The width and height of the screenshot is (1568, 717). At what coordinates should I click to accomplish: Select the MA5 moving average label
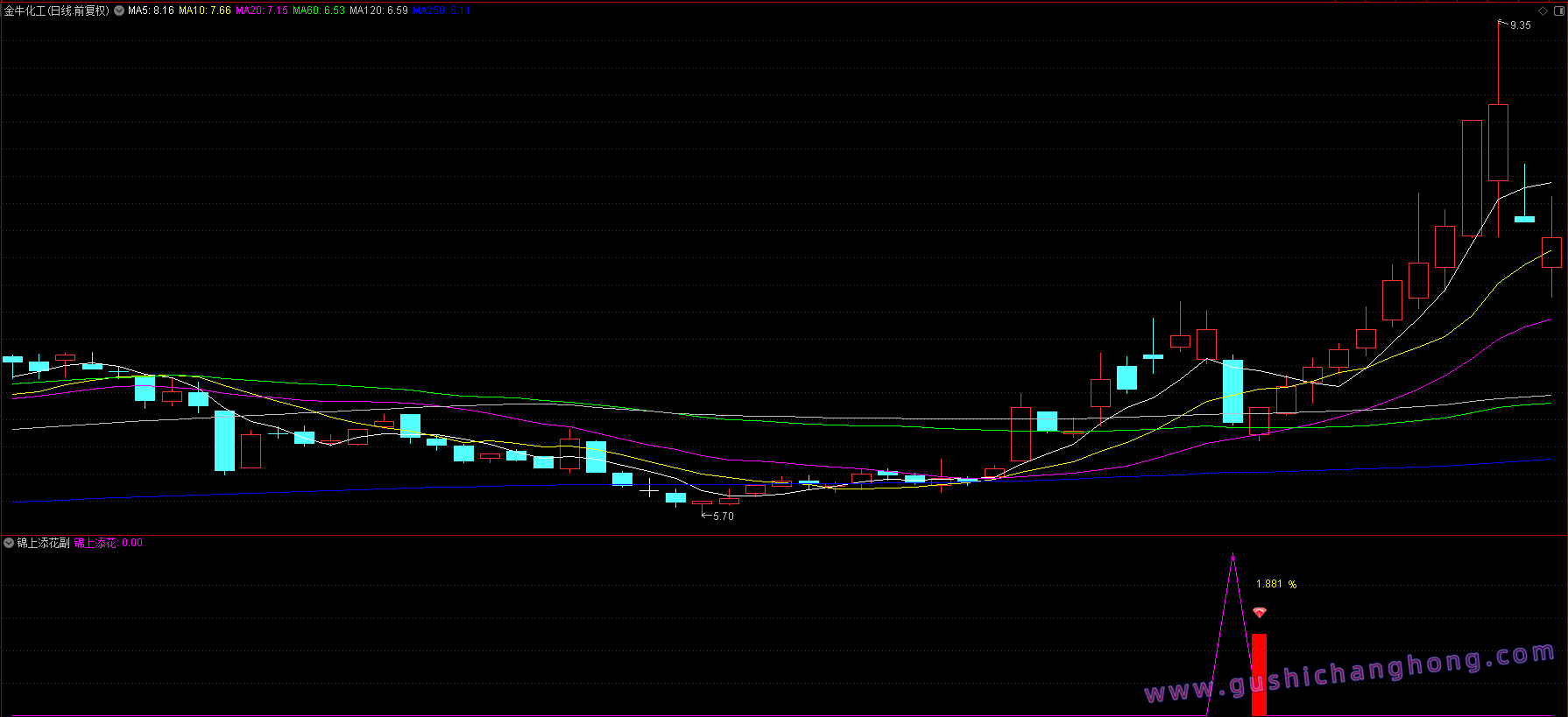[151, 11]
